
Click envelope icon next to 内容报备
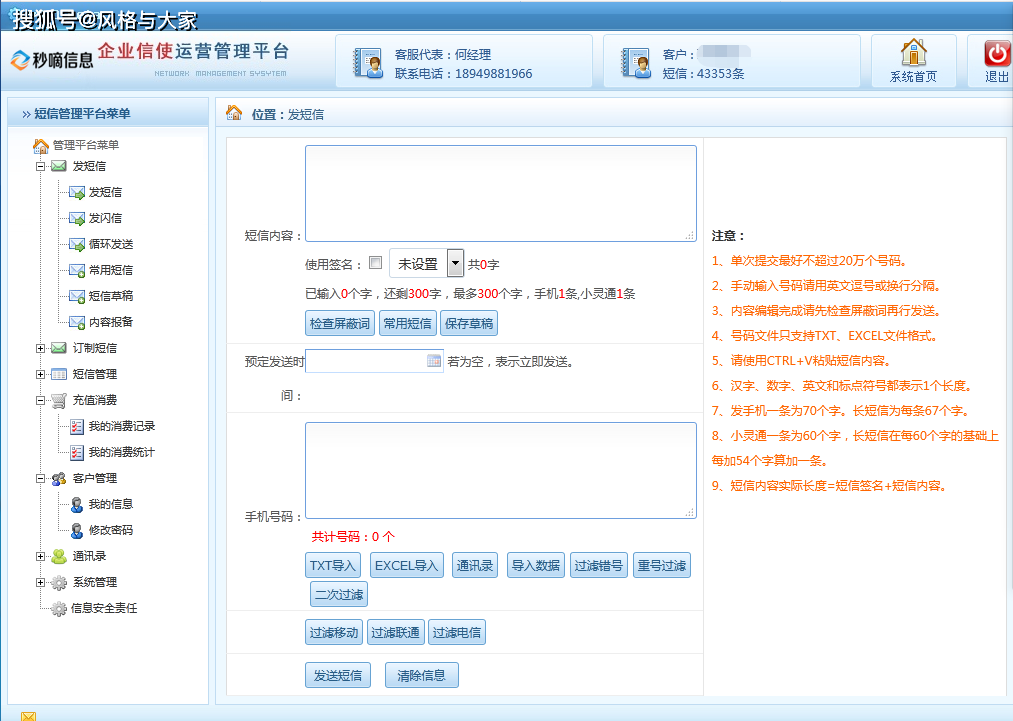[x=77, y=322]
